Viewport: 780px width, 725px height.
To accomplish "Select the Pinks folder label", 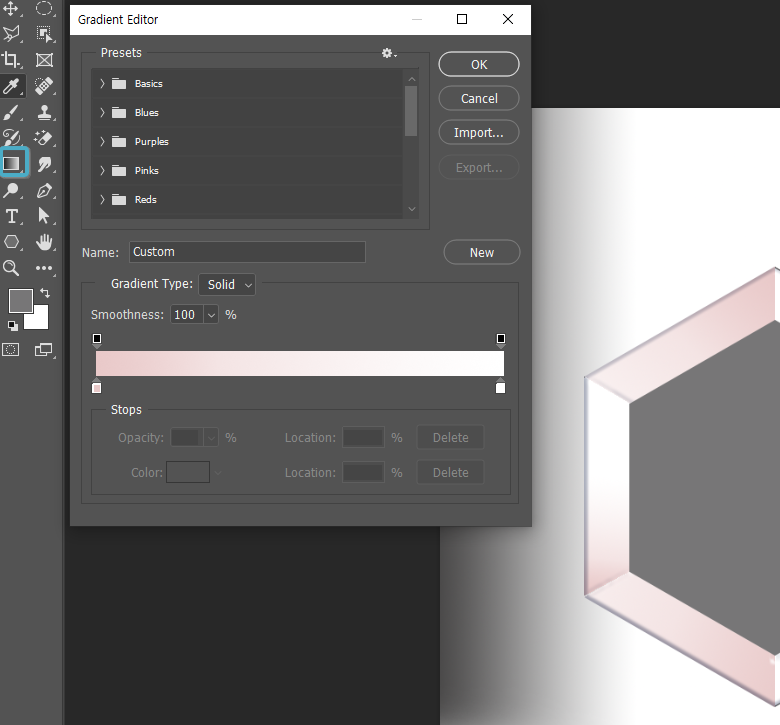I will point(147,170).
